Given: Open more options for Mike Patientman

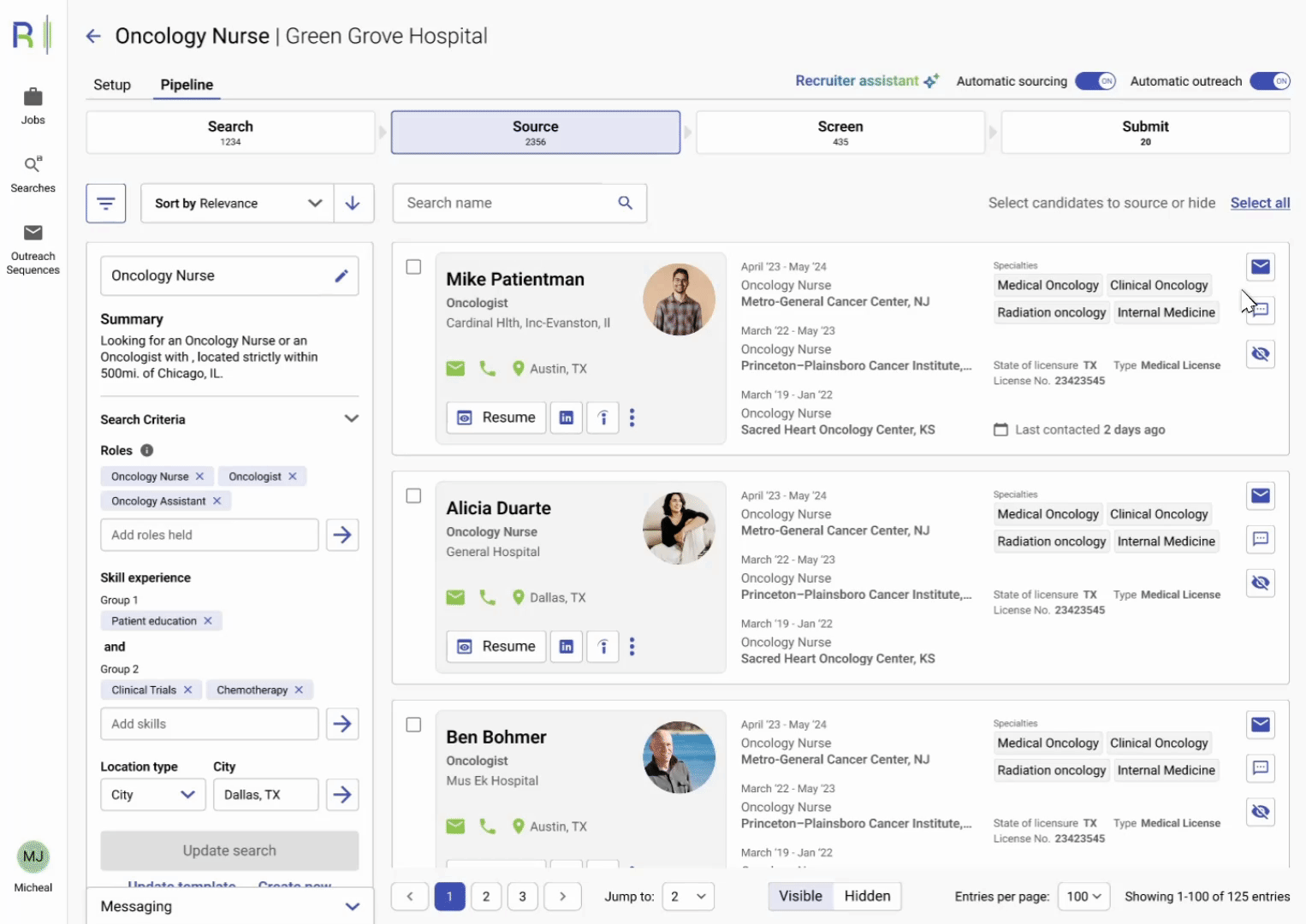Looking at the screenshot, I should (x=632, y=418).
